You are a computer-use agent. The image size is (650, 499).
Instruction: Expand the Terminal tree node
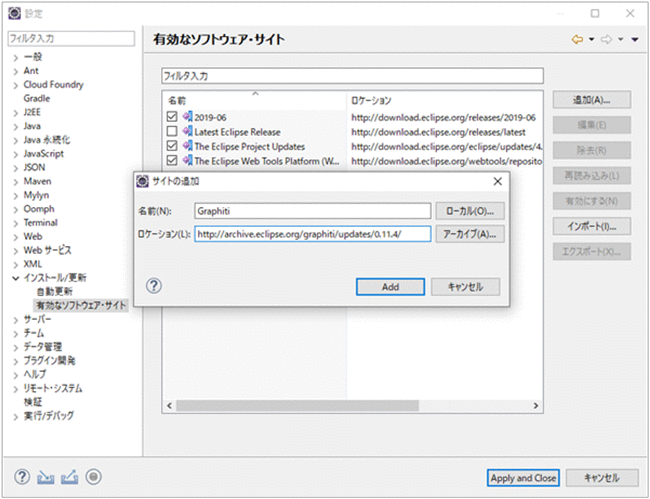[x=16, y=223]
